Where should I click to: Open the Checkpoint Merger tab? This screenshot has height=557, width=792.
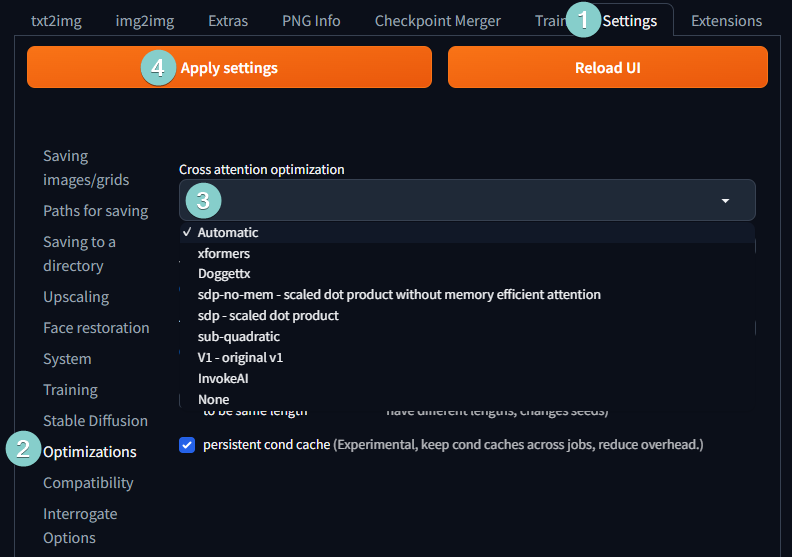pyautogui.click(x=437, y=20)
